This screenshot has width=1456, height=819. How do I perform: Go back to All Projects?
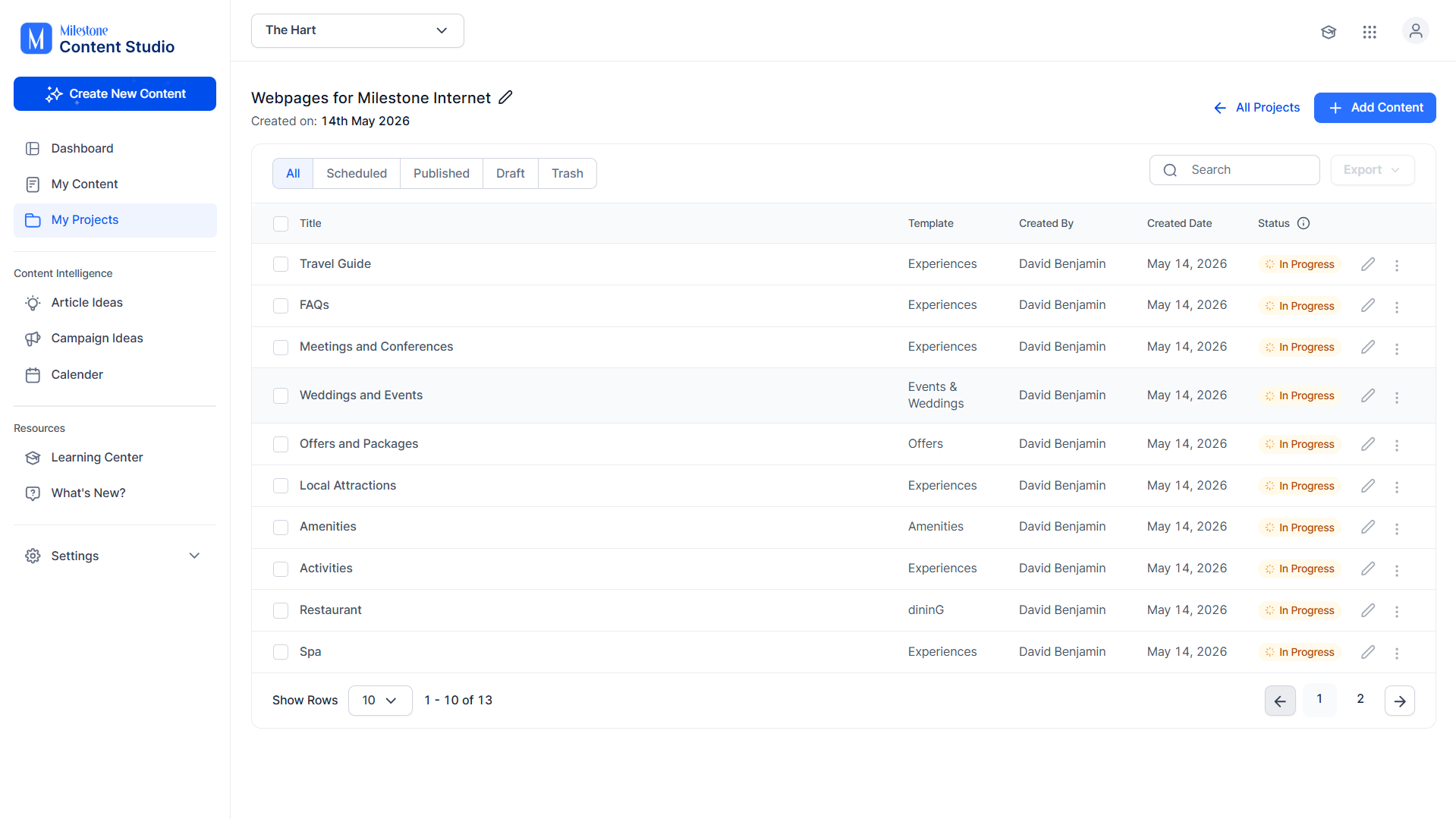click(x=1256, y=108)
